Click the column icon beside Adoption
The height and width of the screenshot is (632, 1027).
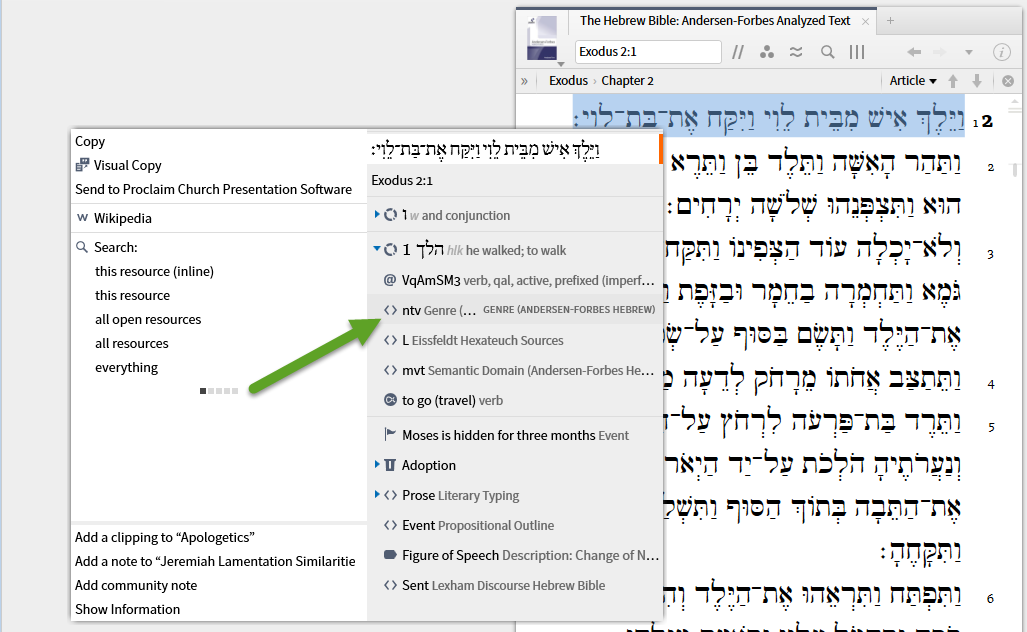pyautogui.click(x=390, y=465)
